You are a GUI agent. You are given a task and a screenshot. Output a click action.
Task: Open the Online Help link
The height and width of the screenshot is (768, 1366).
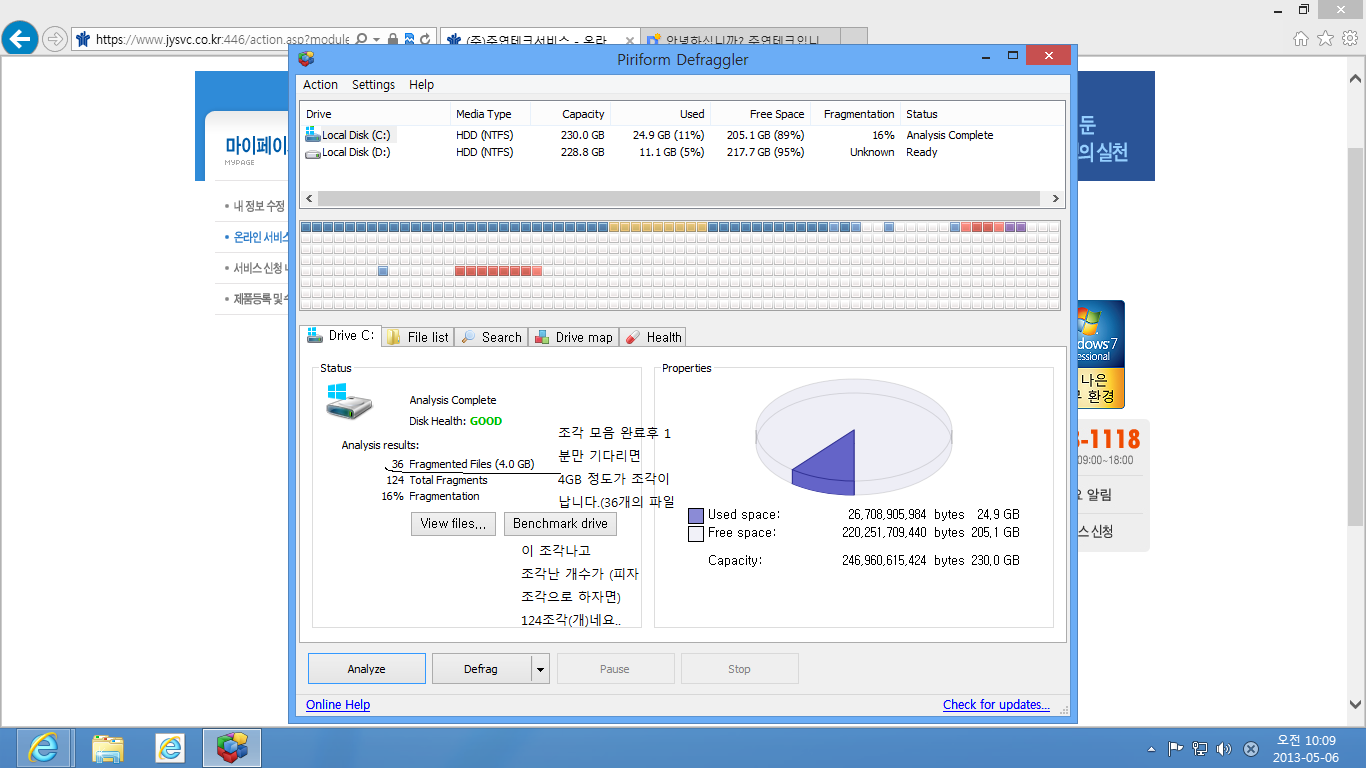(338, 705)
